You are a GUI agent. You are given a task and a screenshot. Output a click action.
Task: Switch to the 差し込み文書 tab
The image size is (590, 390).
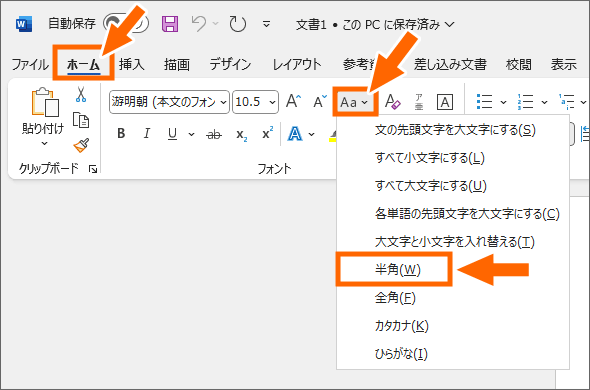[x=450, y=64]
